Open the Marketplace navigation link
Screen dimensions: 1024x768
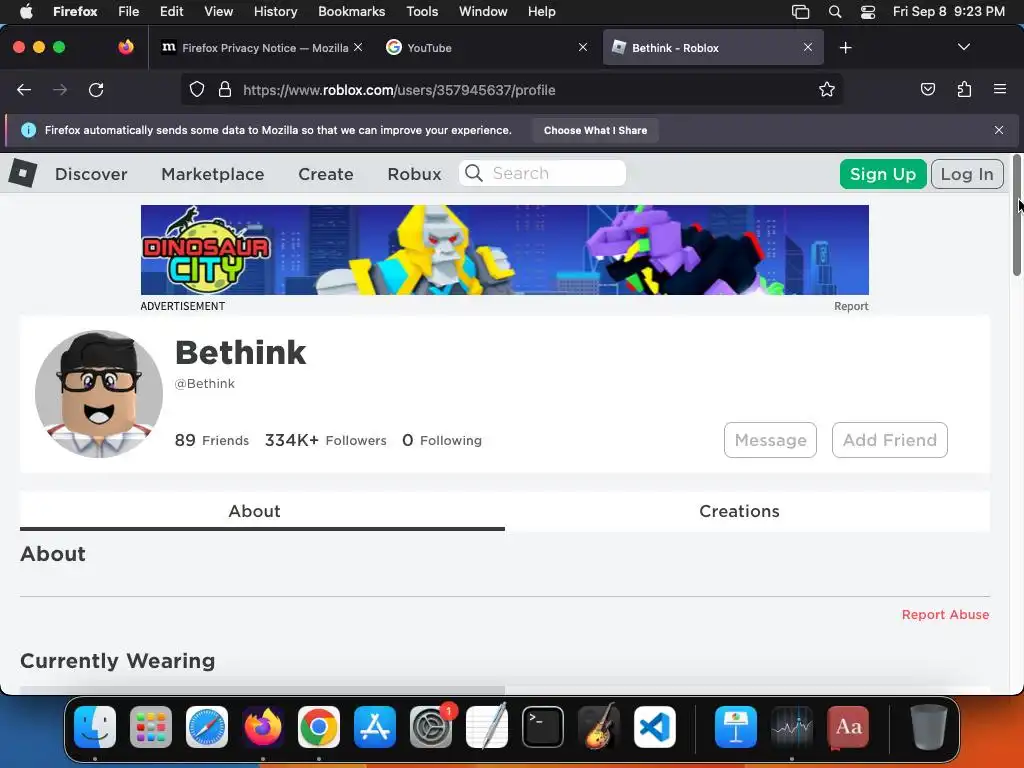tap(213, 174)
